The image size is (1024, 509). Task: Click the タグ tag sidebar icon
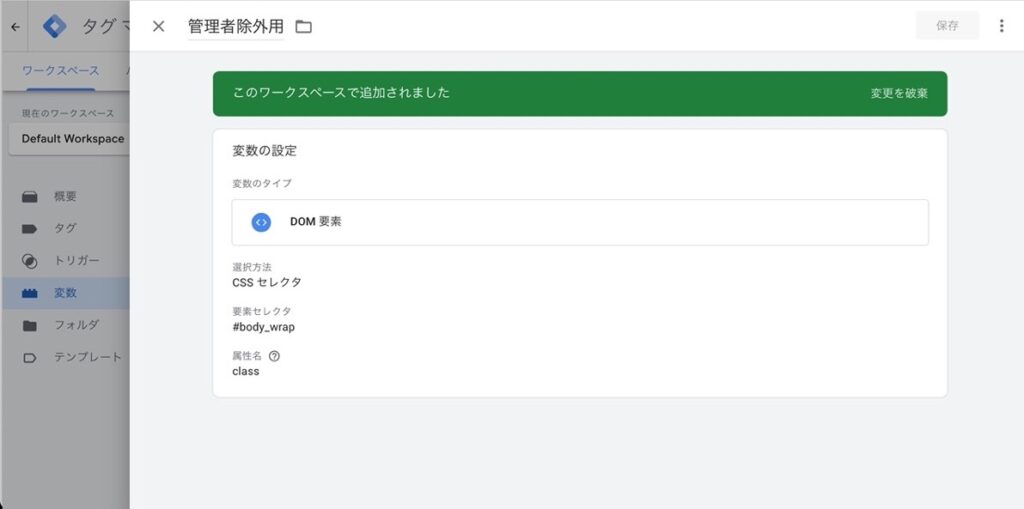pos(29,229)
